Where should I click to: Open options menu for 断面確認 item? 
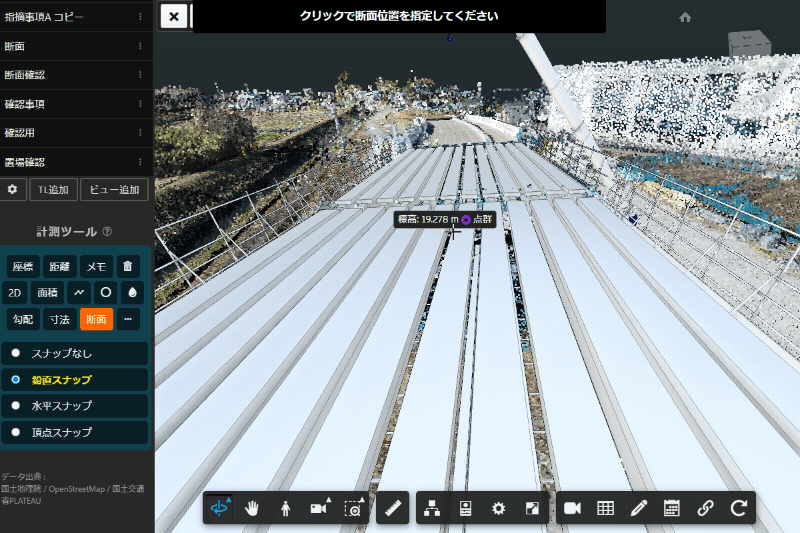(140, 75)
